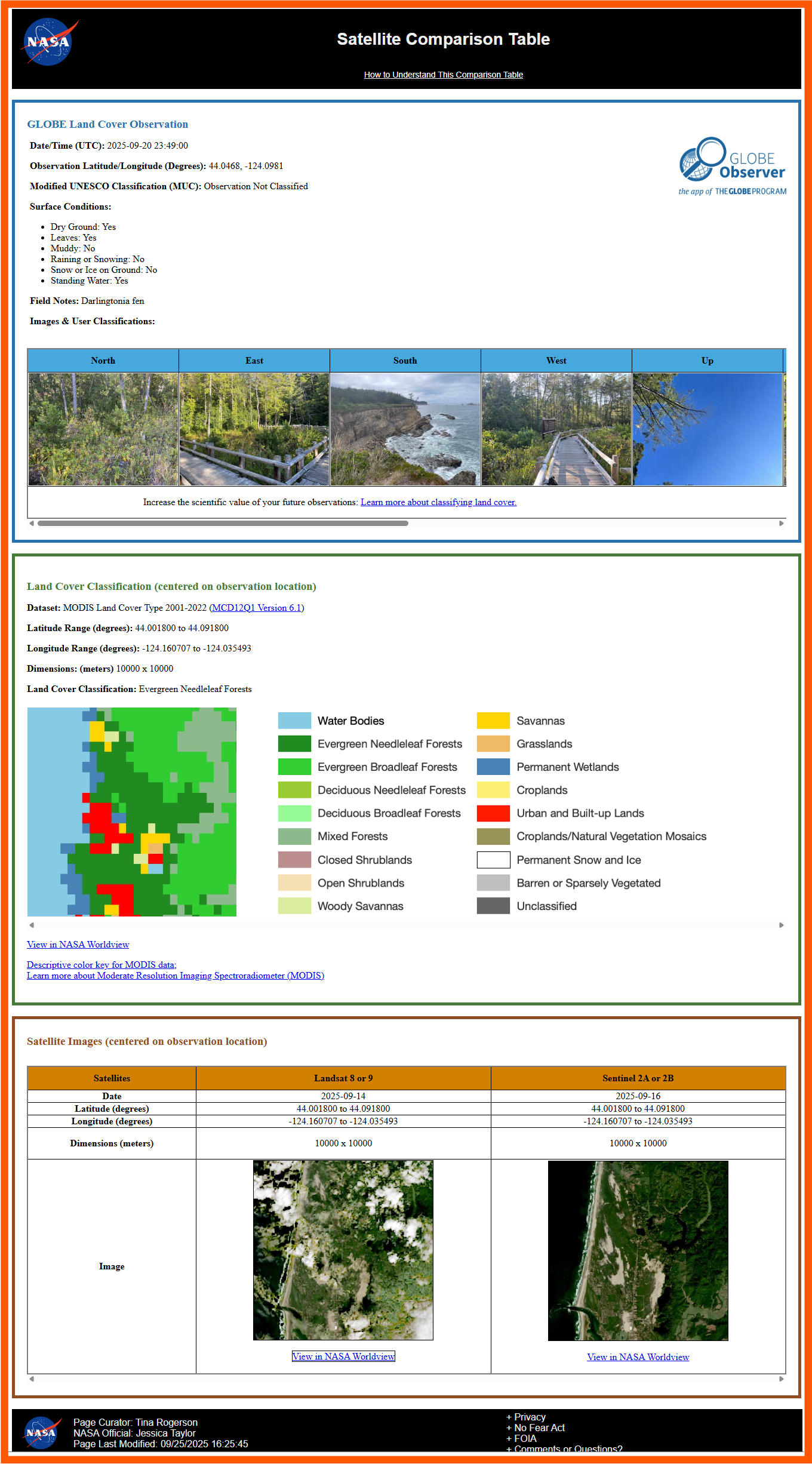
Task: Open the East boardwalk photo
Action: [254, 429]
